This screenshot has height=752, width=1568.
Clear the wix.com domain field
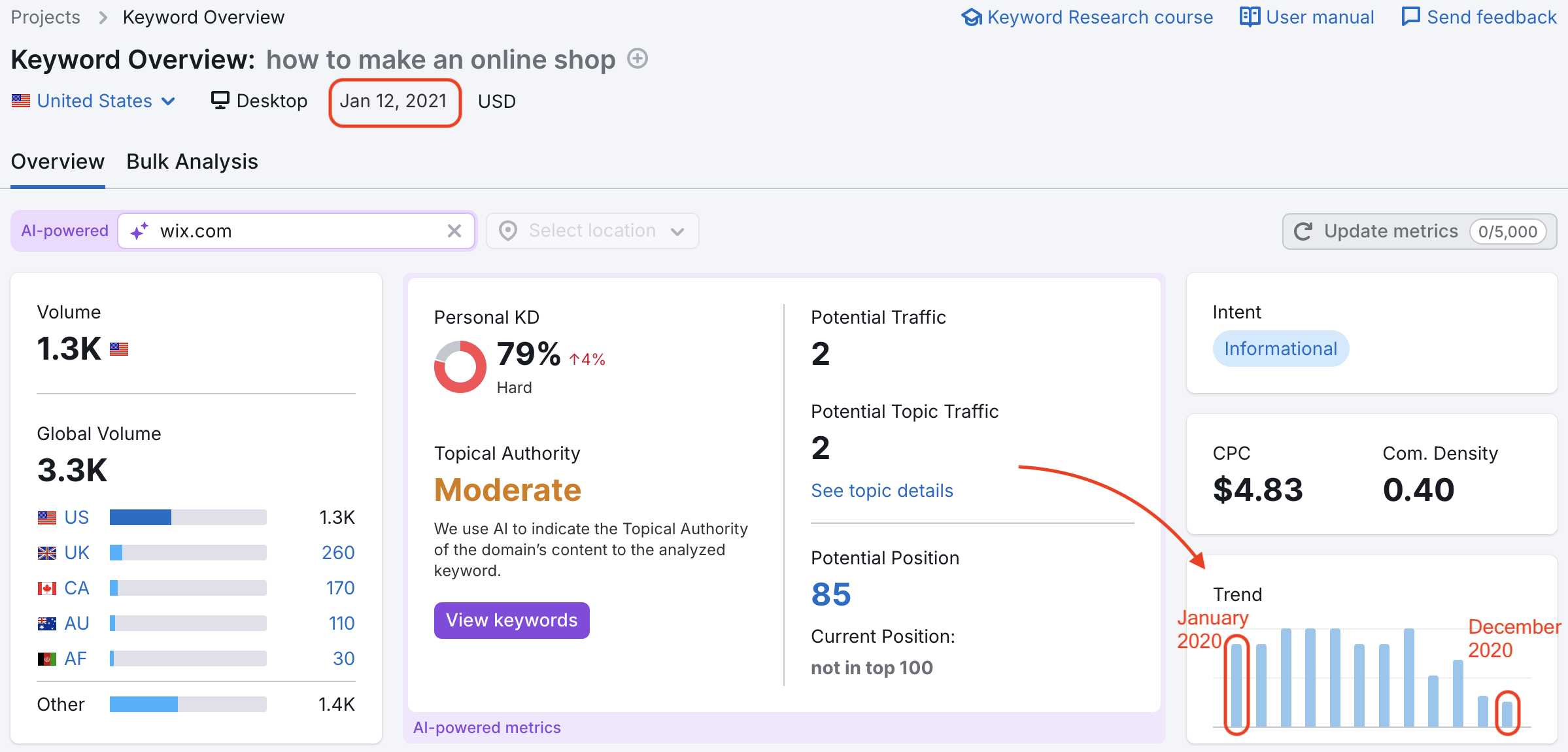coord(454,231)
